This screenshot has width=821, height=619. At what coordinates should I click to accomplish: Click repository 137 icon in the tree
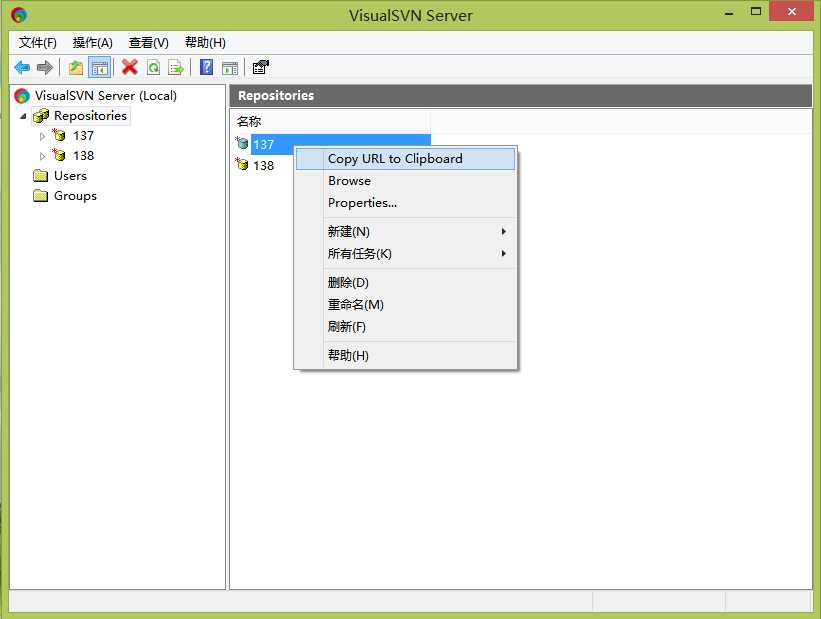[59, 135]
